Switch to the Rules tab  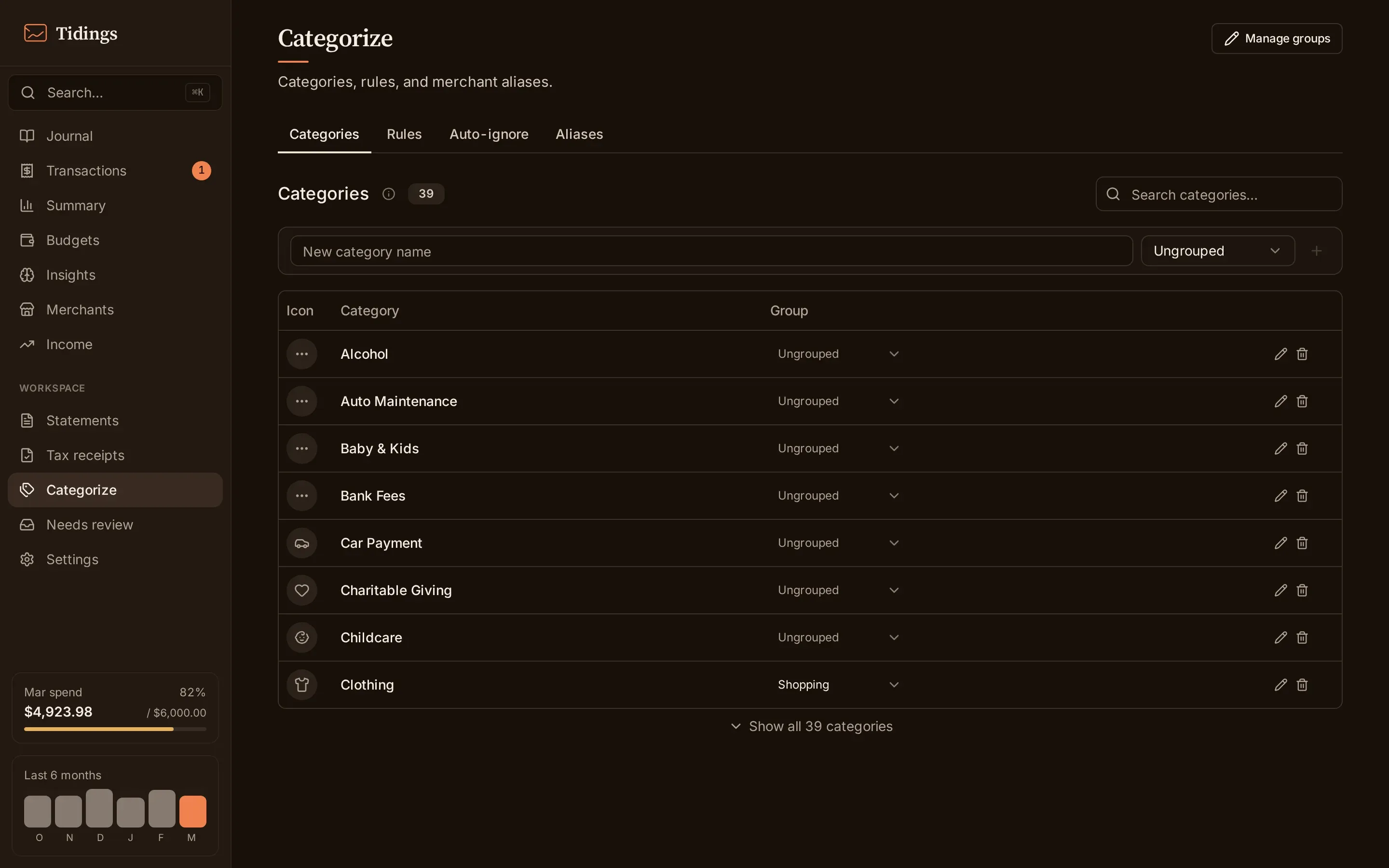(404, 135)
